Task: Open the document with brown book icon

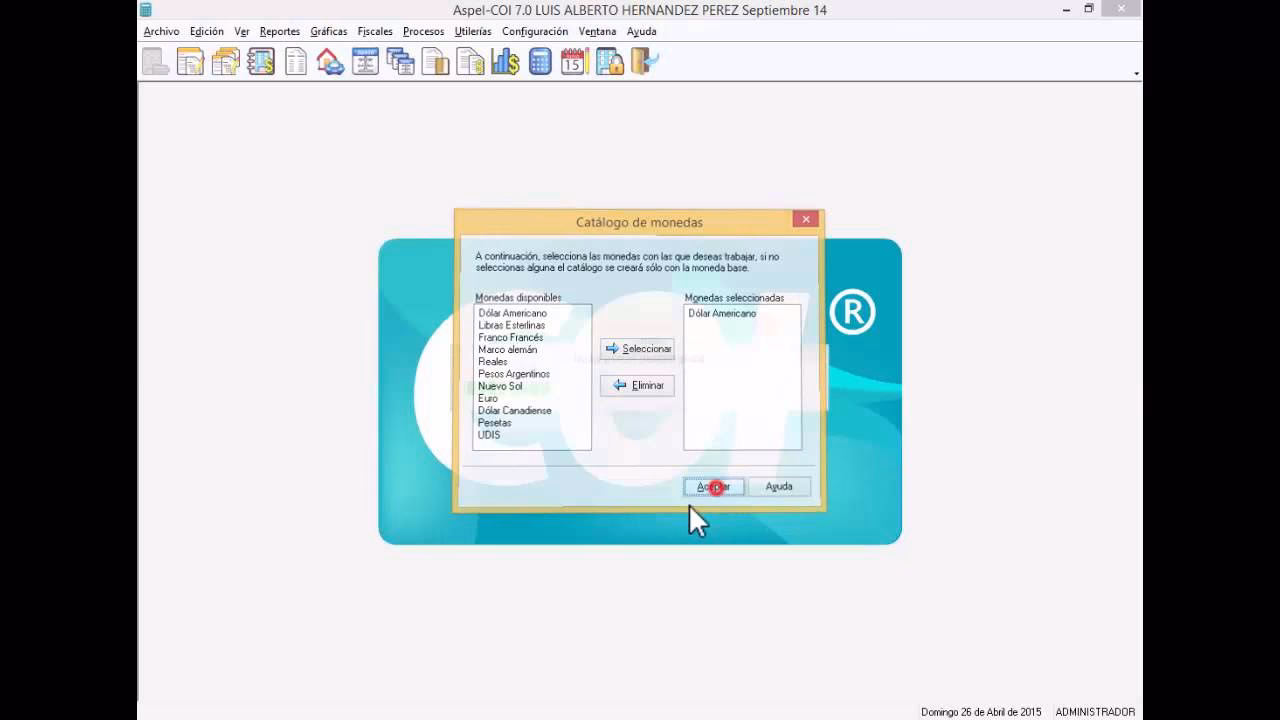Action: 435,62
